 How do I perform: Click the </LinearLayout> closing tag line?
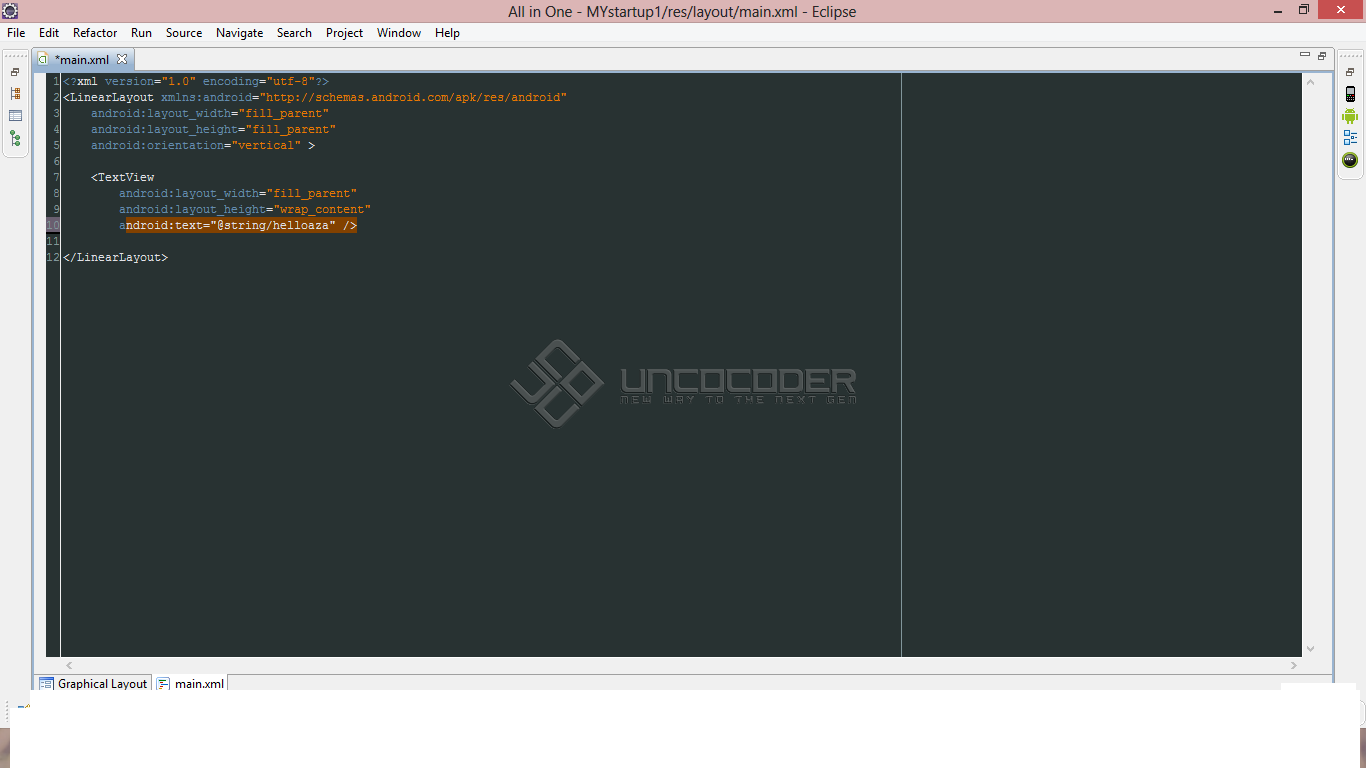point(115,257)
